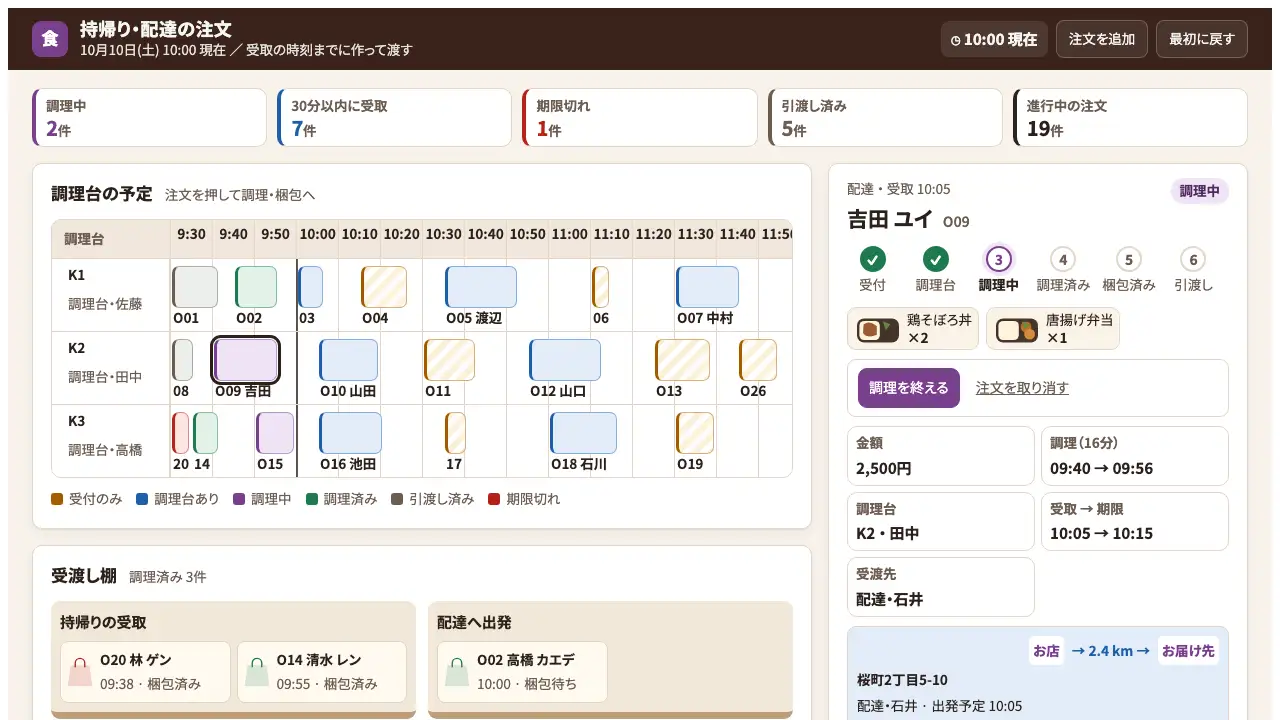The image size is (1280, 720).
Task: Select order block O12 山口
Action: pos(565,360)
